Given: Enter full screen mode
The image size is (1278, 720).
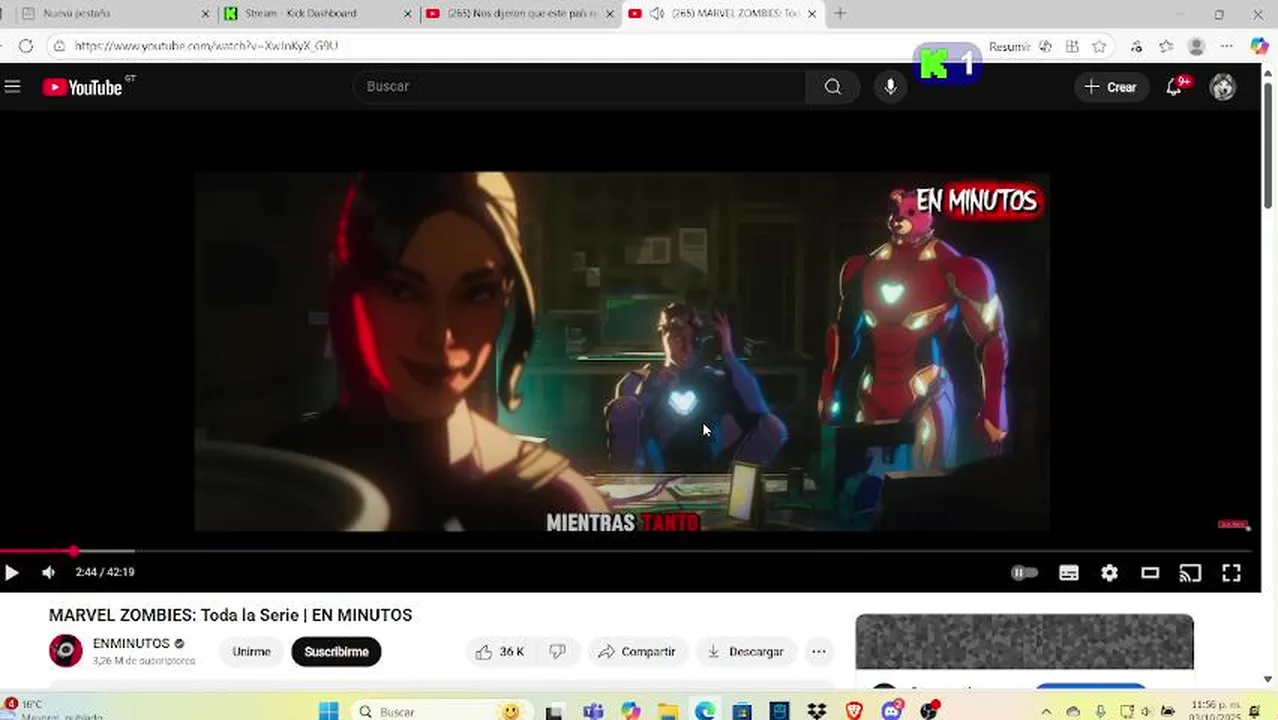Looking at the screenshot, I should point(1231,573).
